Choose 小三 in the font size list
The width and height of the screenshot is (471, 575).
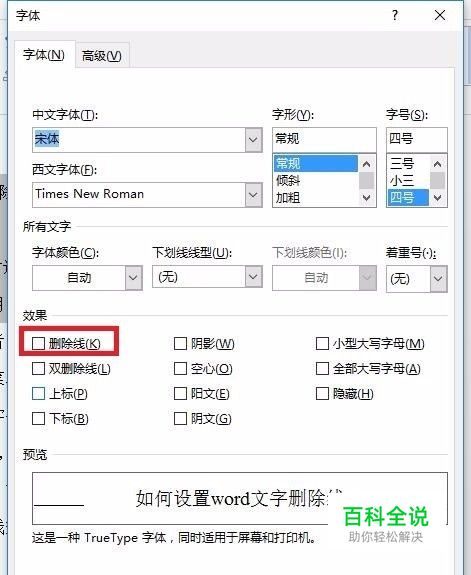(402, 180)
